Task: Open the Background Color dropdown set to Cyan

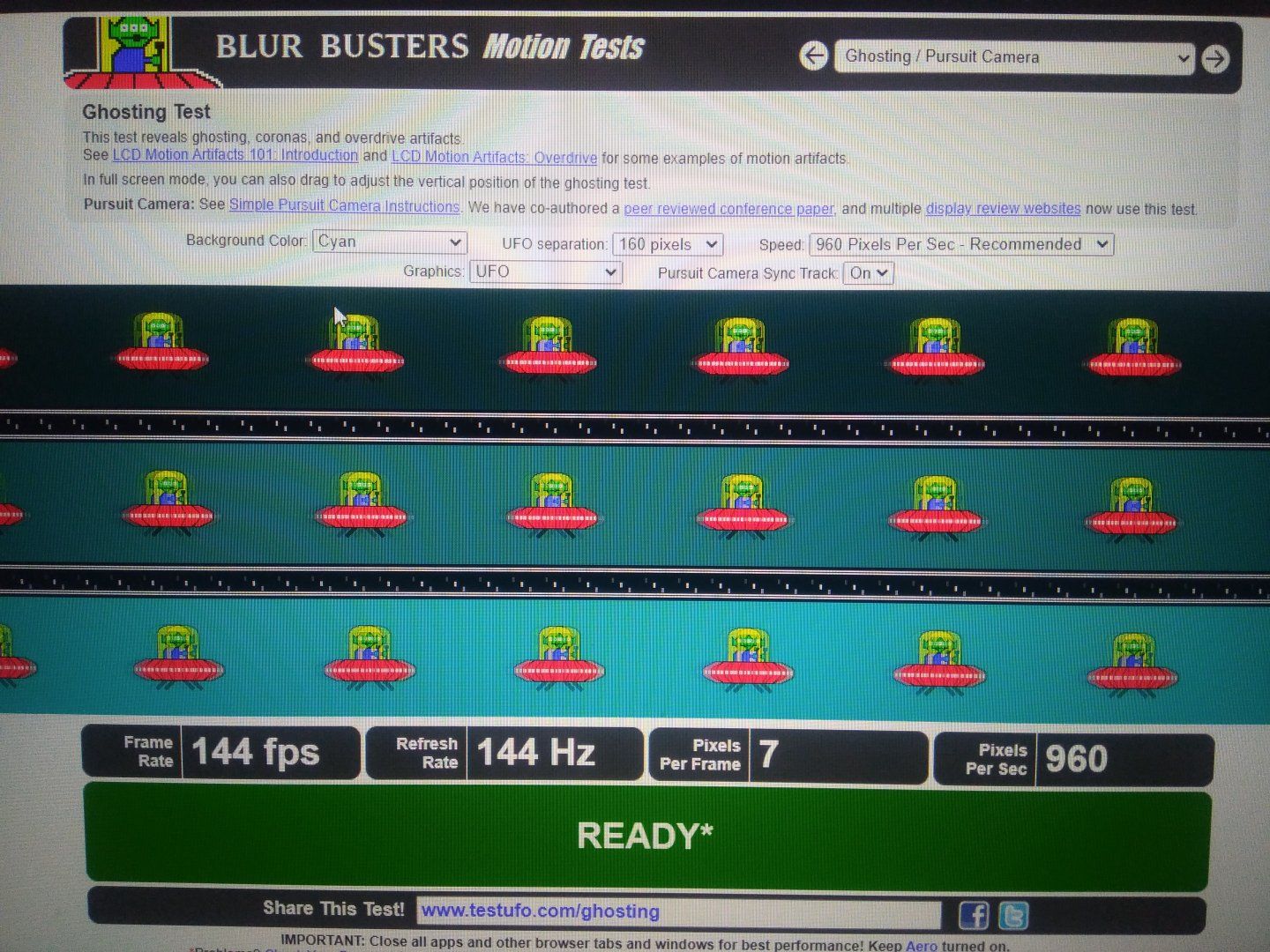Action: [x=389, y=242]
